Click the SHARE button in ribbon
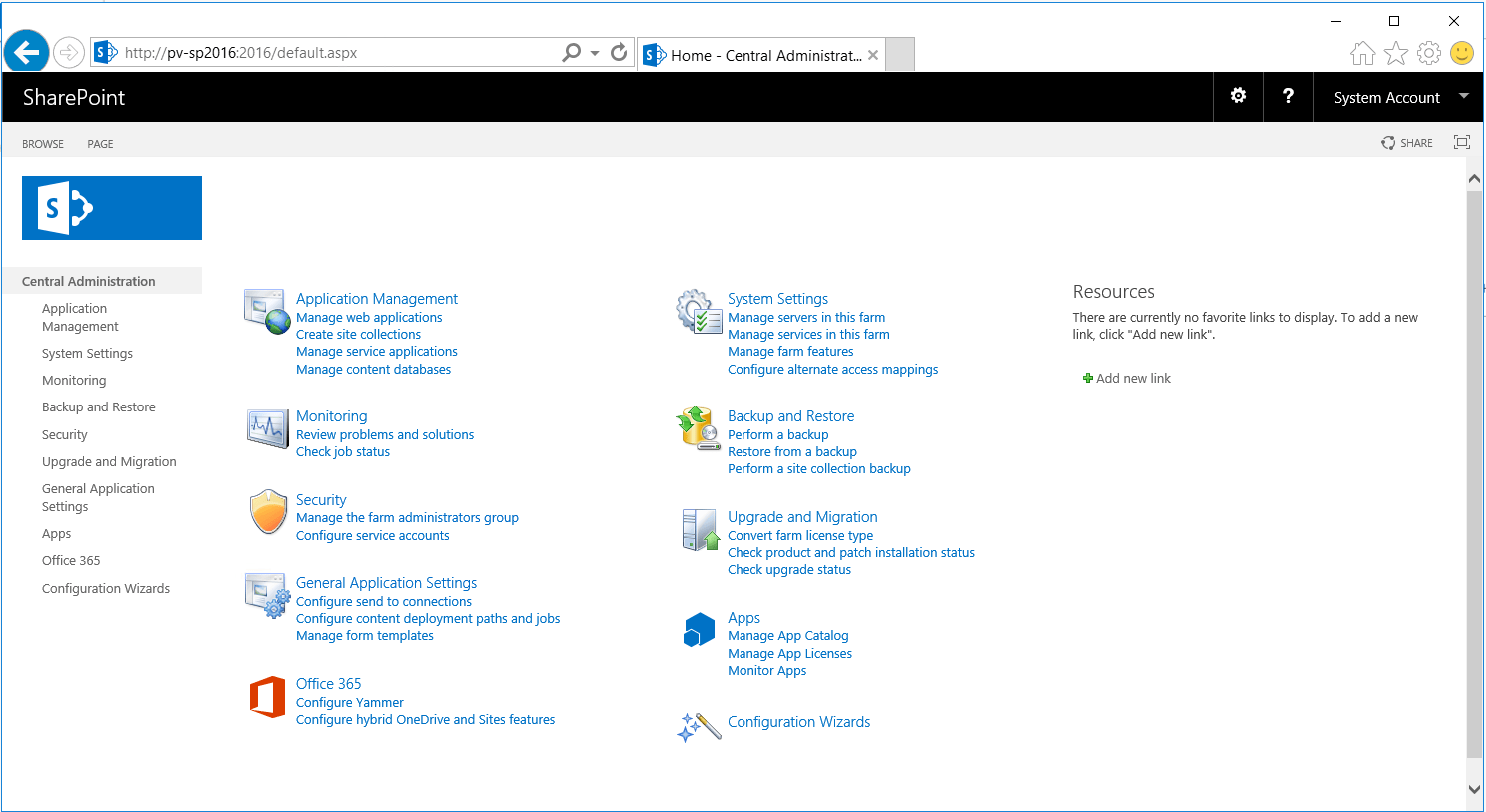Screen dimensions: 1486x812 [1407, 143]
